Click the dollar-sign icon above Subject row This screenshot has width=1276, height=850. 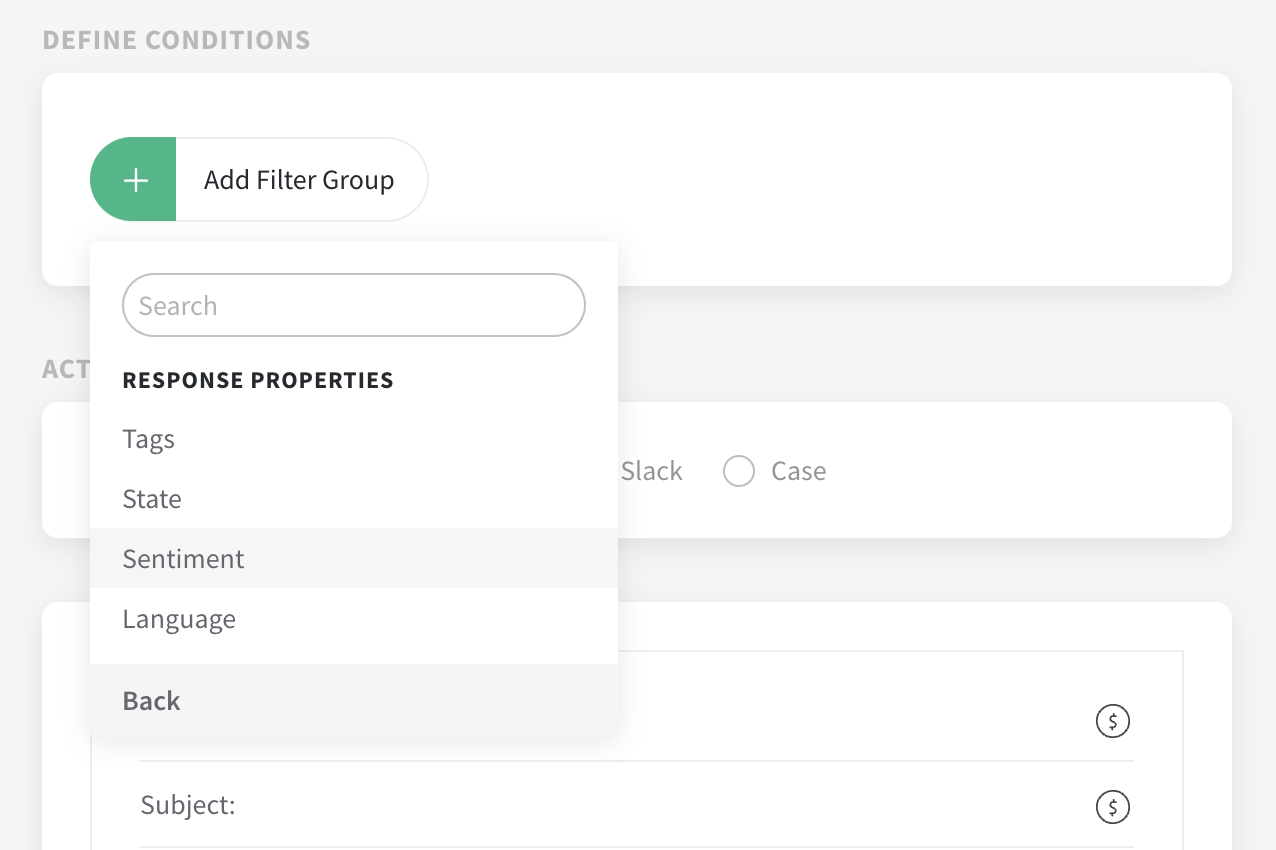[1113, 720]
